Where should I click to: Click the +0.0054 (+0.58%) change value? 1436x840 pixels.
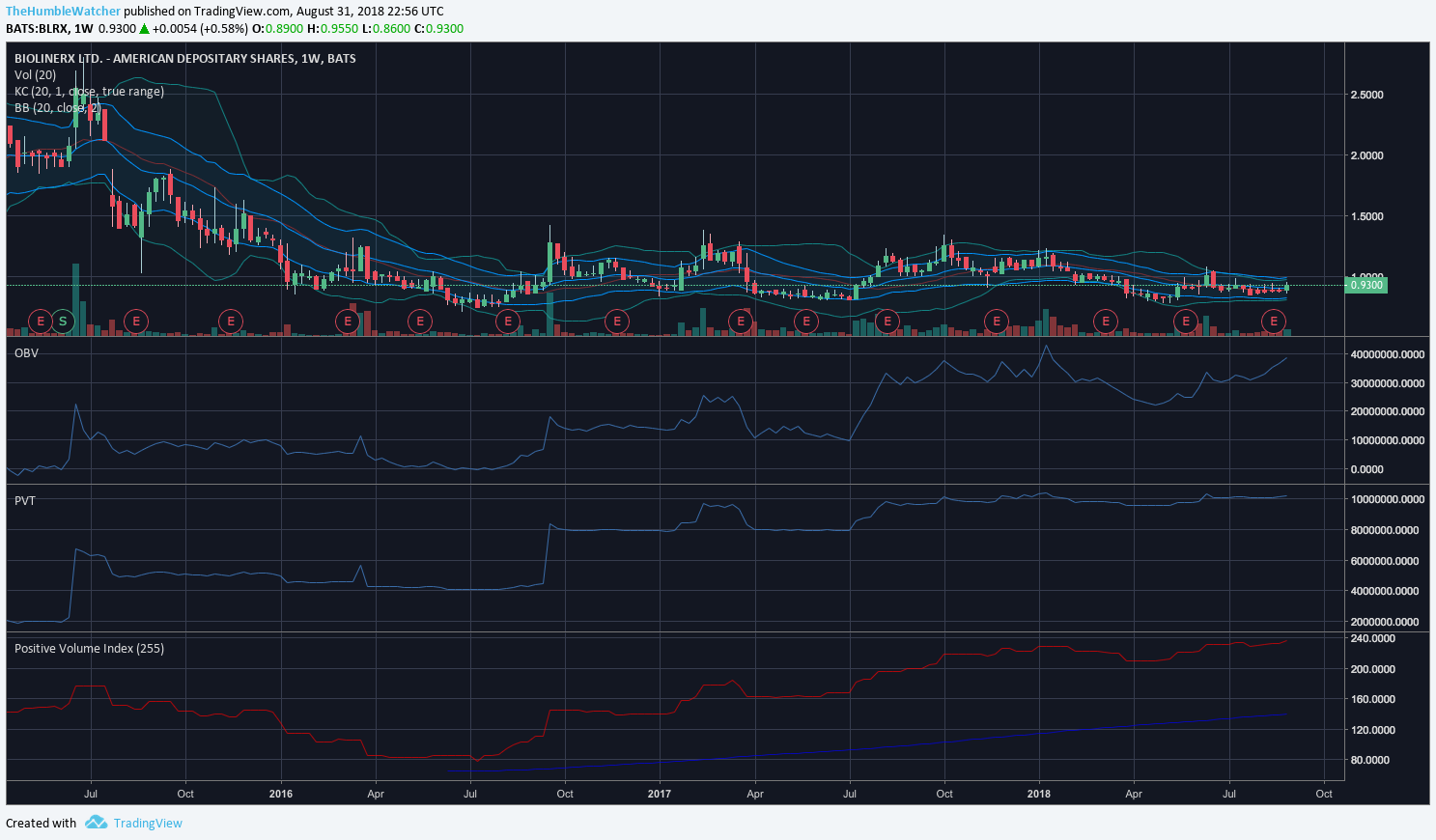(200, 29)
